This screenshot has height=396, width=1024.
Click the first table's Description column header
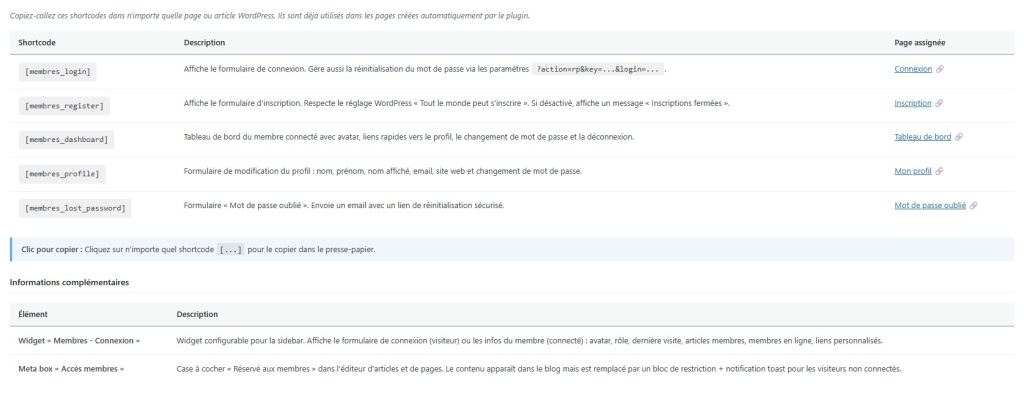coord(204,42)
